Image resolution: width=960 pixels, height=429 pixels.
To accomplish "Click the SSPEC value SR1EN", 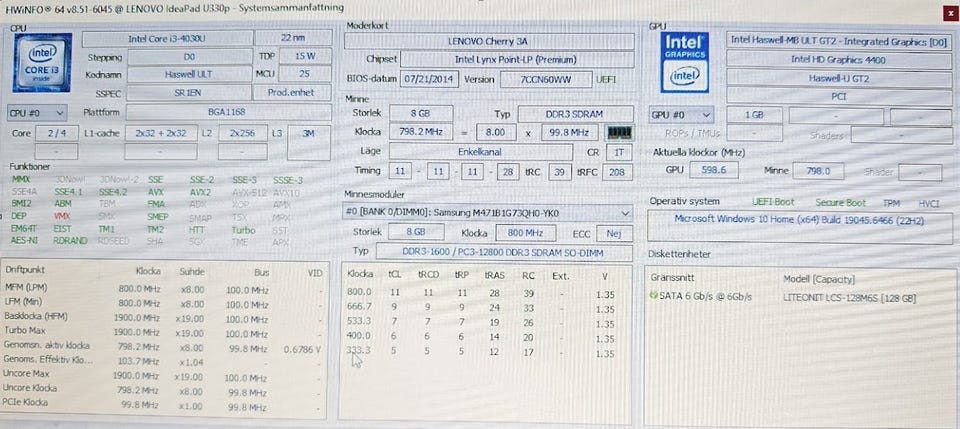I will tap(189, 92).
